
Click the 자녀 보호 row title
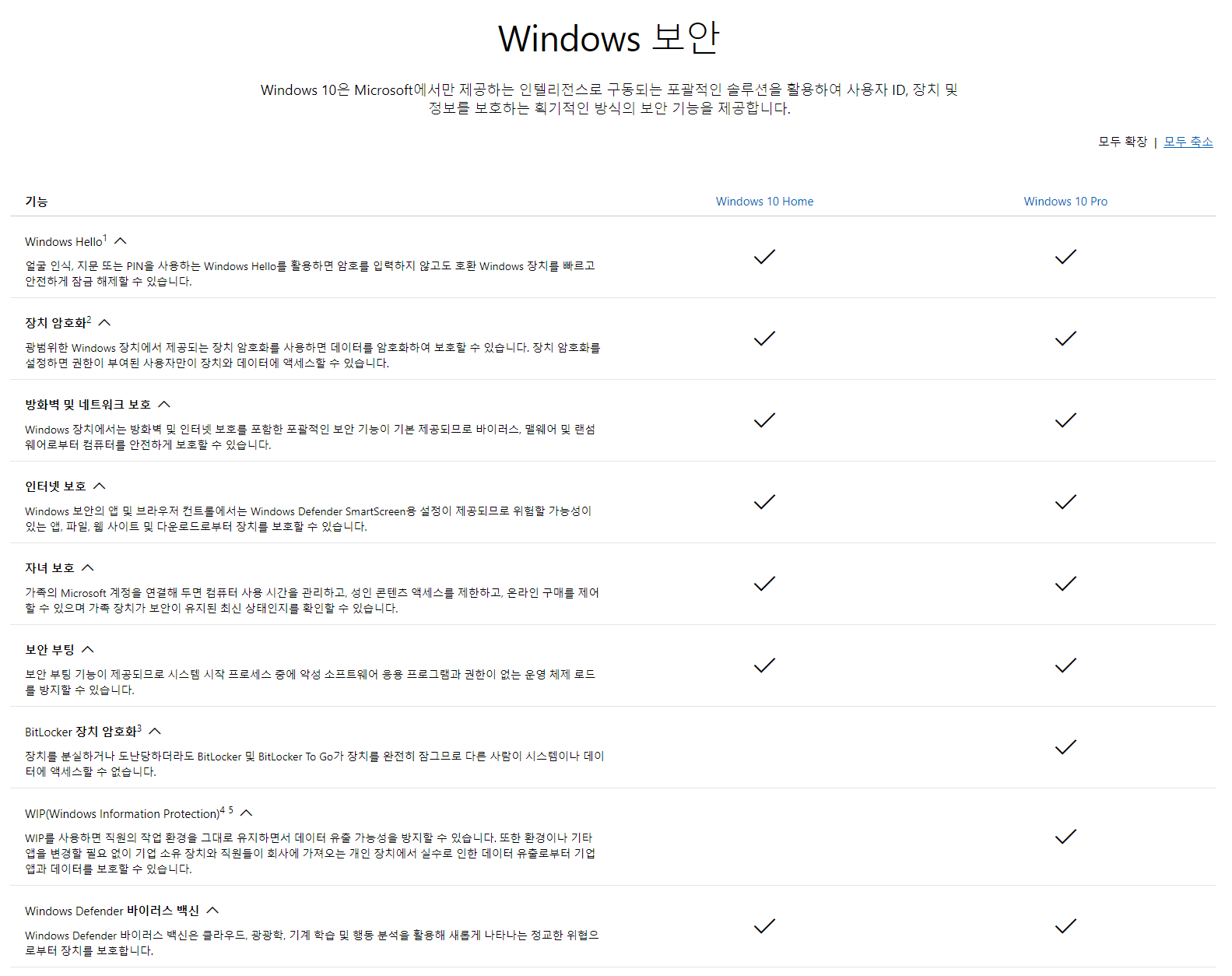click(x=50, y=568)
